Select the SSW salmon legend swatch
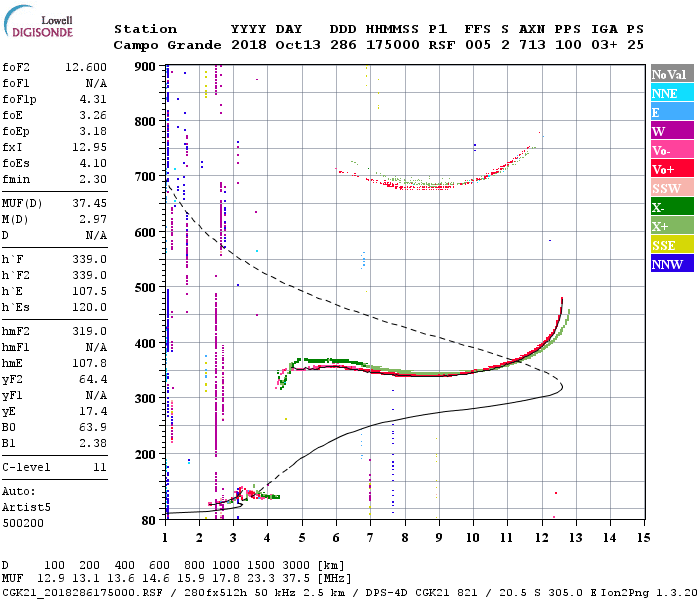Screen dimensions: 700x600 [x=672, y=188]
